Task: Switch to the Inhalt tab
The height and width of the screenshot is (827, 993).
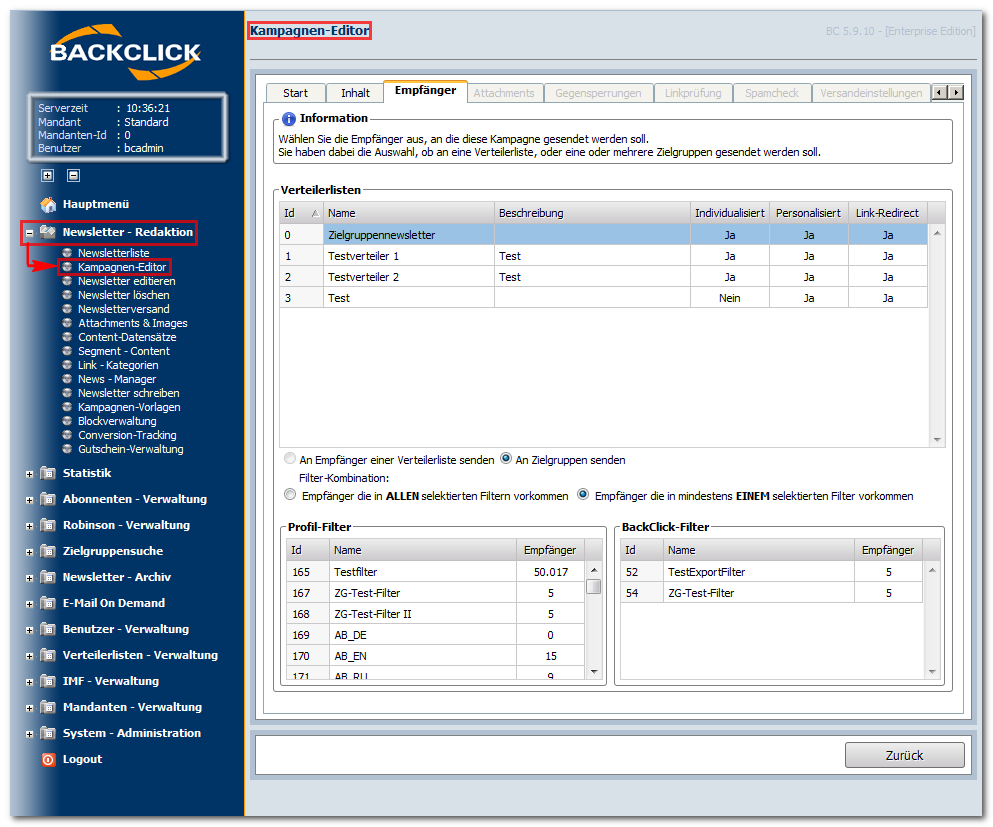Action: (355, 93)
